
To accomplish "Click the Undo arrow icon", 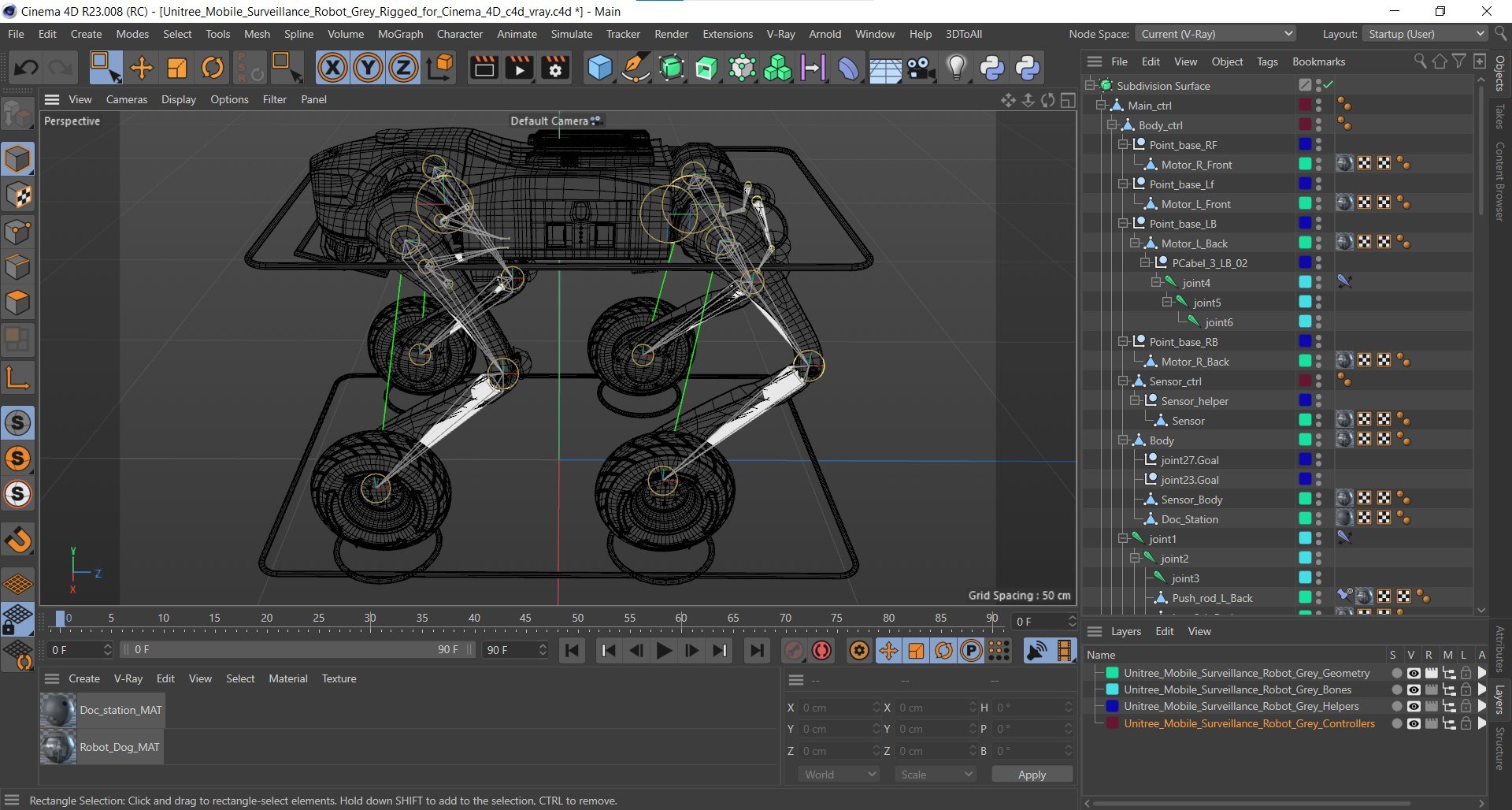I will 25,68.
